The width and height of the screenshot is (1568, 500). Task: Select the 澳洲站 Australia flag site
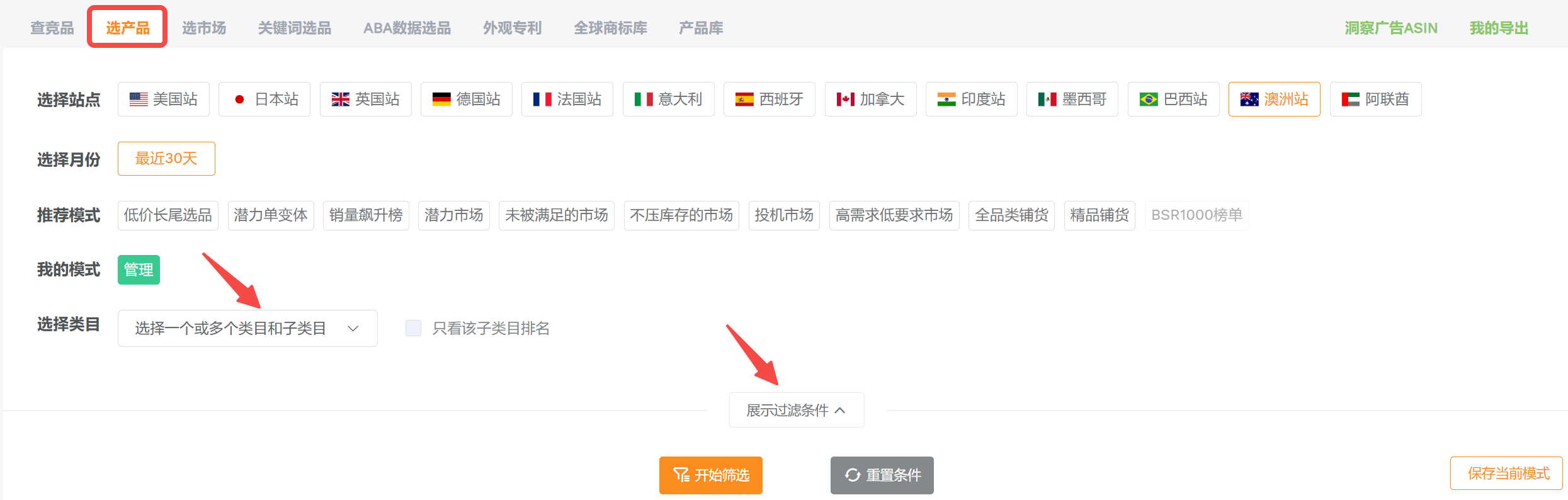tap(1275, 99)
